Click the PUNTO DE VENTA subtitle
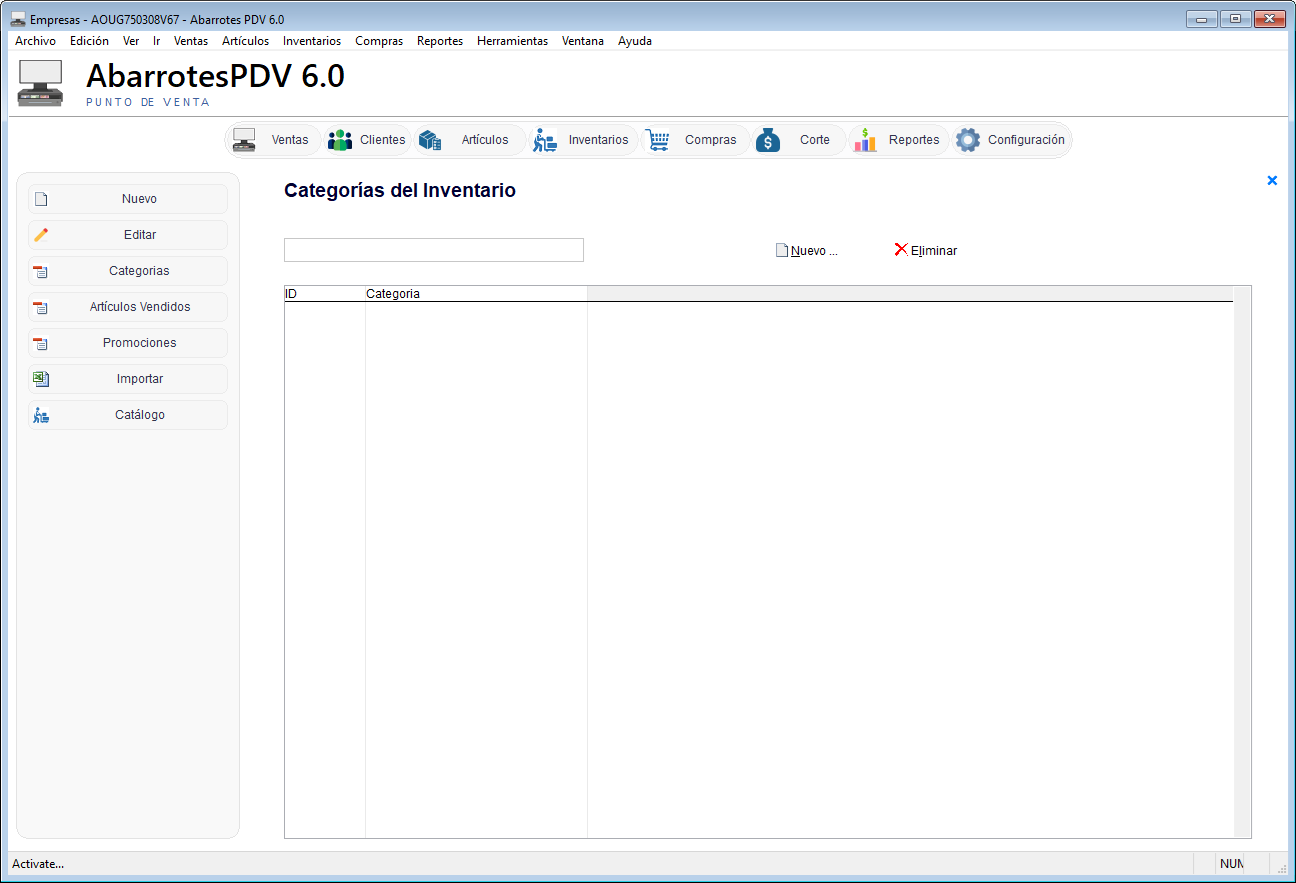The width and height of the screenshot is (1296, 883). coord(148,102)
